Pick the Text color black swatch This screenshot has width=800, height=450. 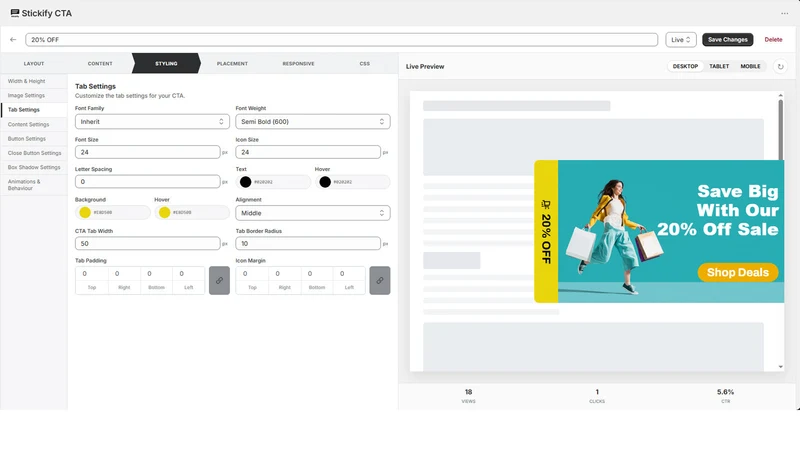coord(245,182)
